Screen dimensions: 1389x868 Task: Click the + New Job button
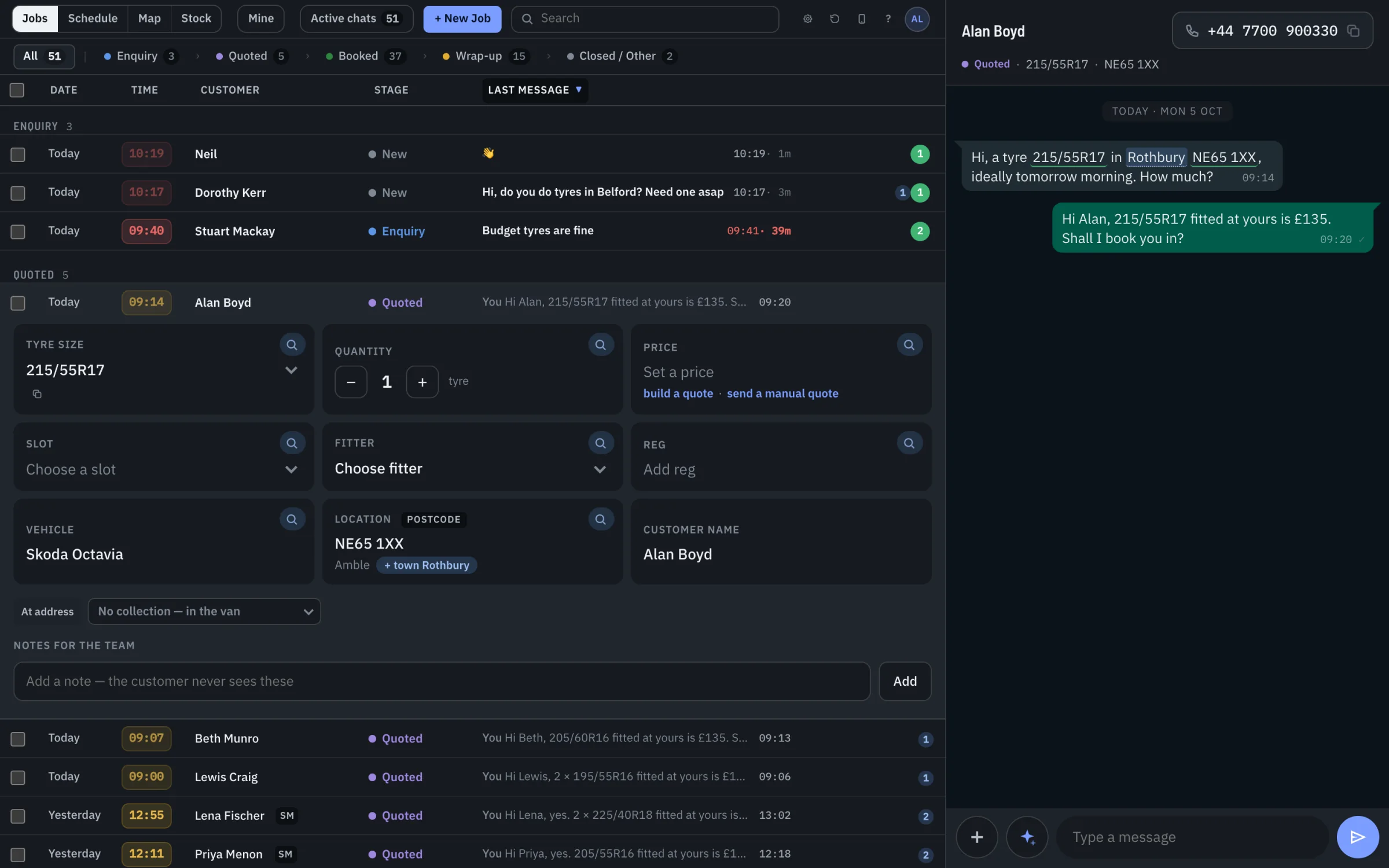point(462,19)
